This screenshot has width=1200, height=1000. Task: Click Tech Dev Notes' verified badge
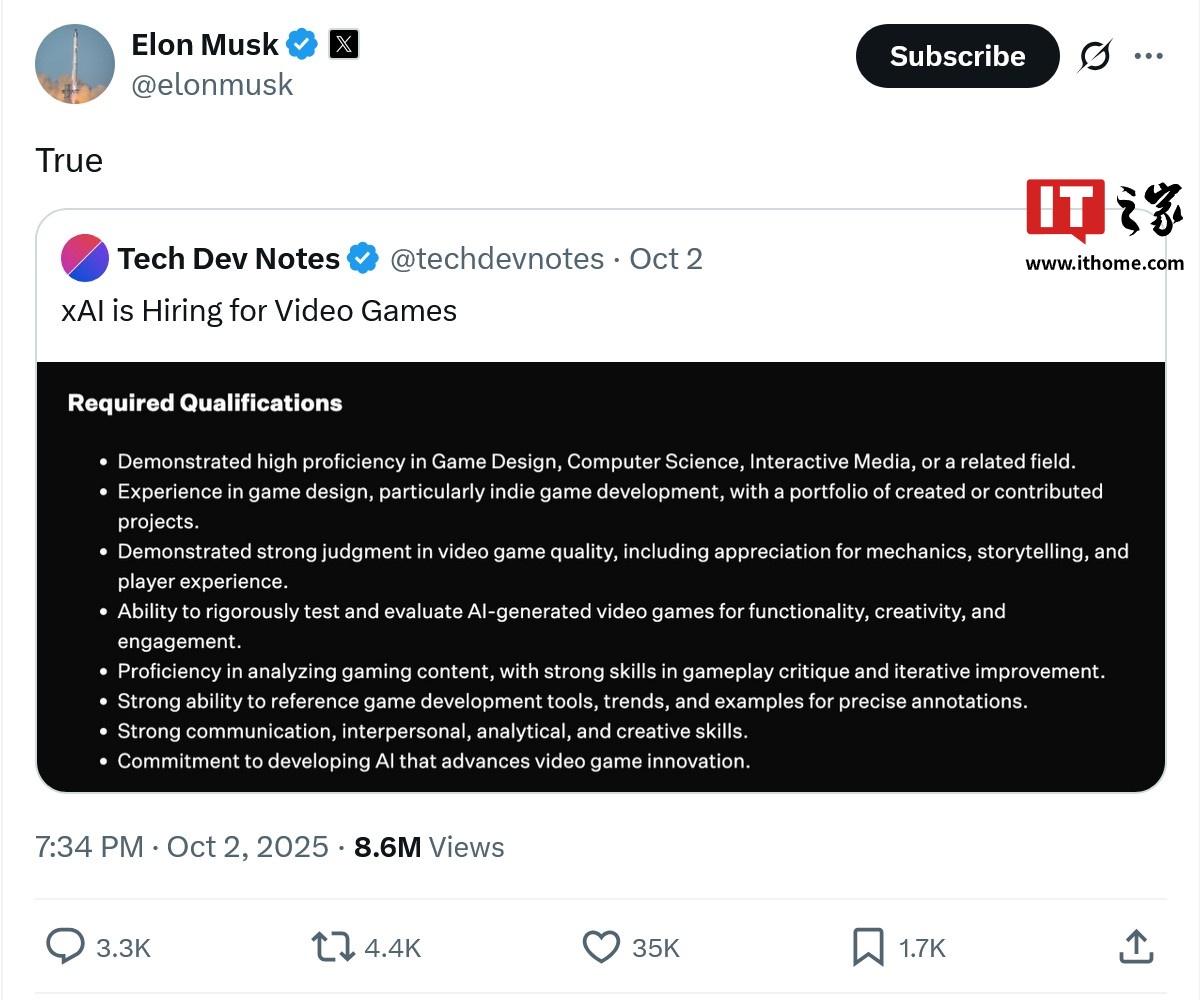[363, 259]
